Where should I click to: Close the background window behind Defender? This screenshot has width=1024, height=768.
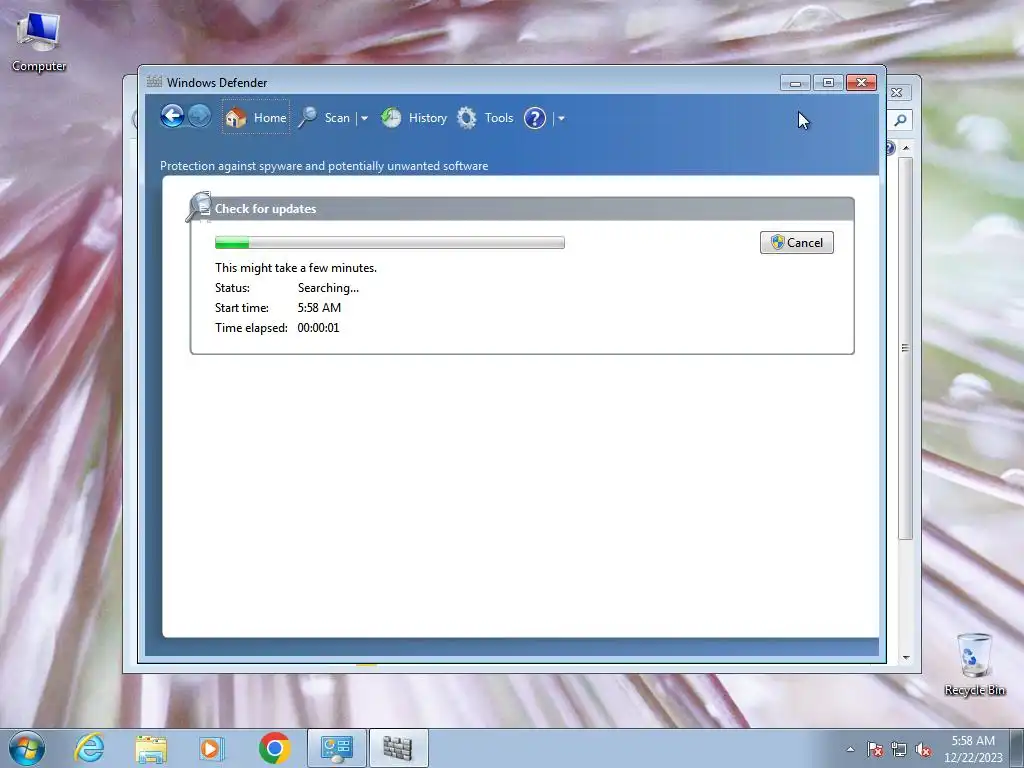897,93
